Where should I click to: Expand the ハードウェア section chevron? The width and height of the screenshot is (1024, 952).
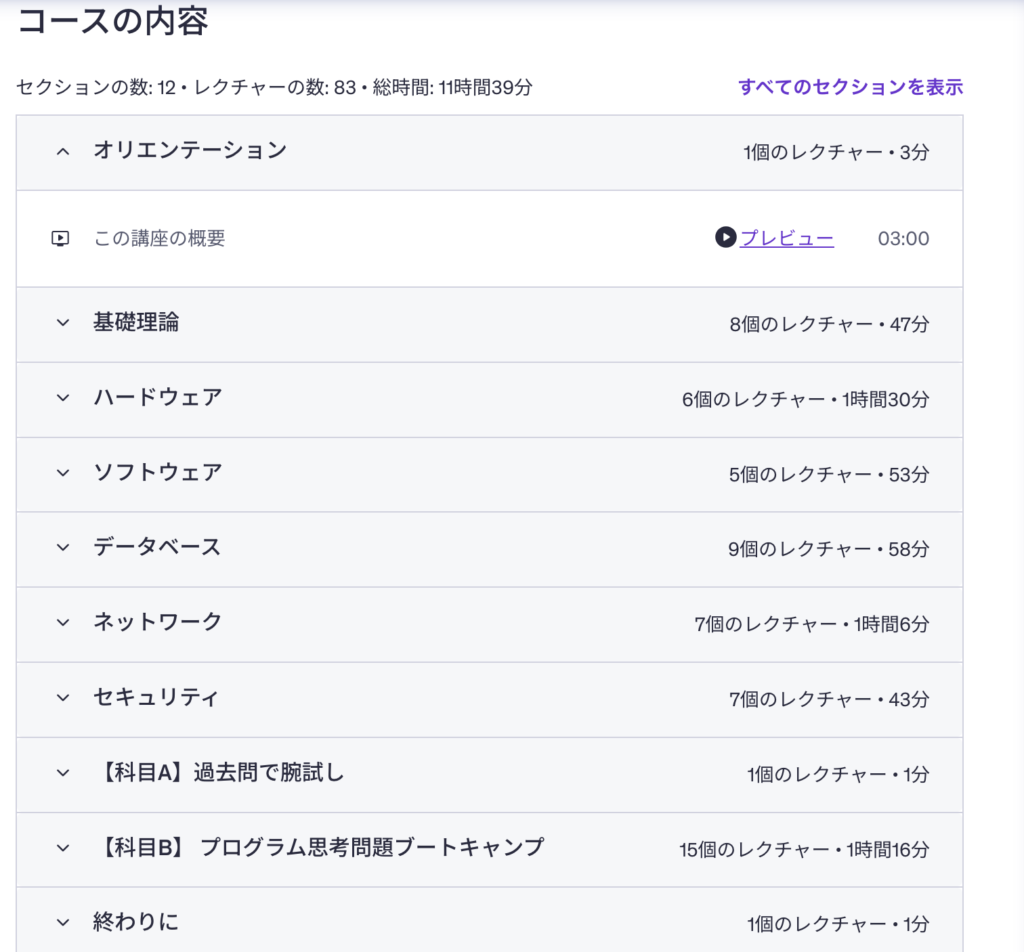63,398
